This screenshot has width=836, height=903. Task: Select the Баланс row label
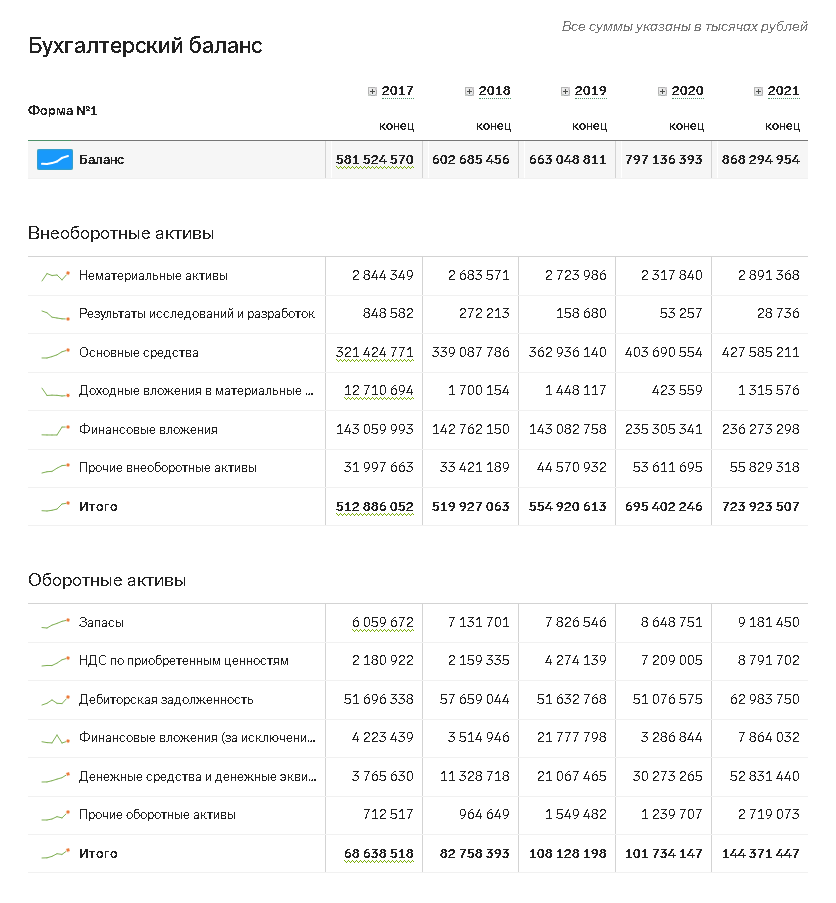coord(101,160)
